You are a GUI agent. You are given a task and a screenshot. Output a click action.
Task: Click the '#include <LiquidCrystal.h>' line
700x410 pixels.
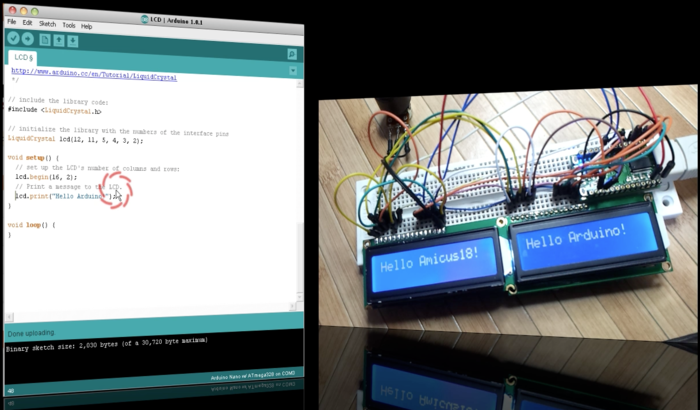click(54, 110)
